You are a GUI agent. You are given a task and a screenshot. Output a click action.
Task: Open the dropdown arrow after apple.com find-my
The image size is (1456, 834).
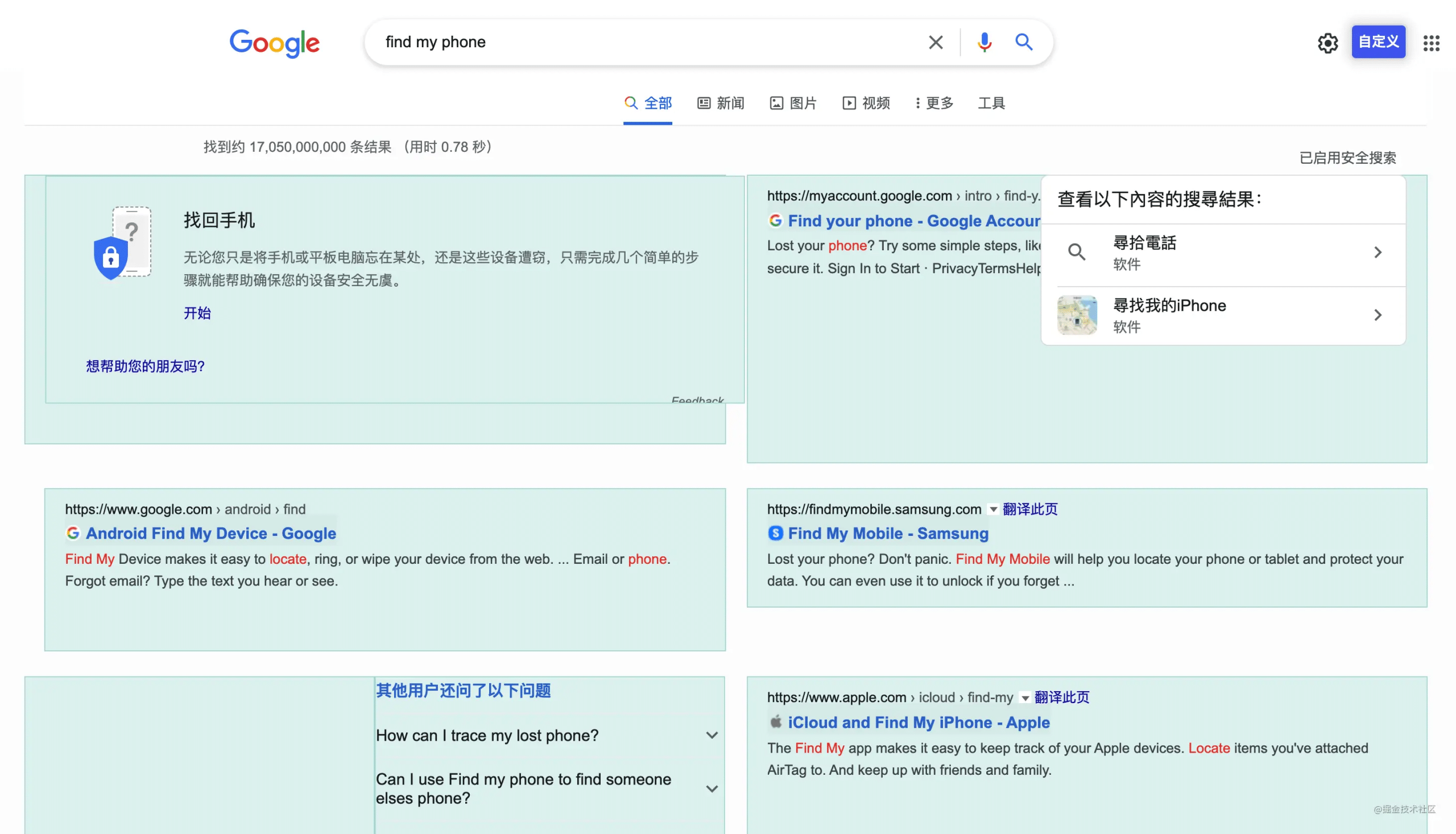(1025, 697)
